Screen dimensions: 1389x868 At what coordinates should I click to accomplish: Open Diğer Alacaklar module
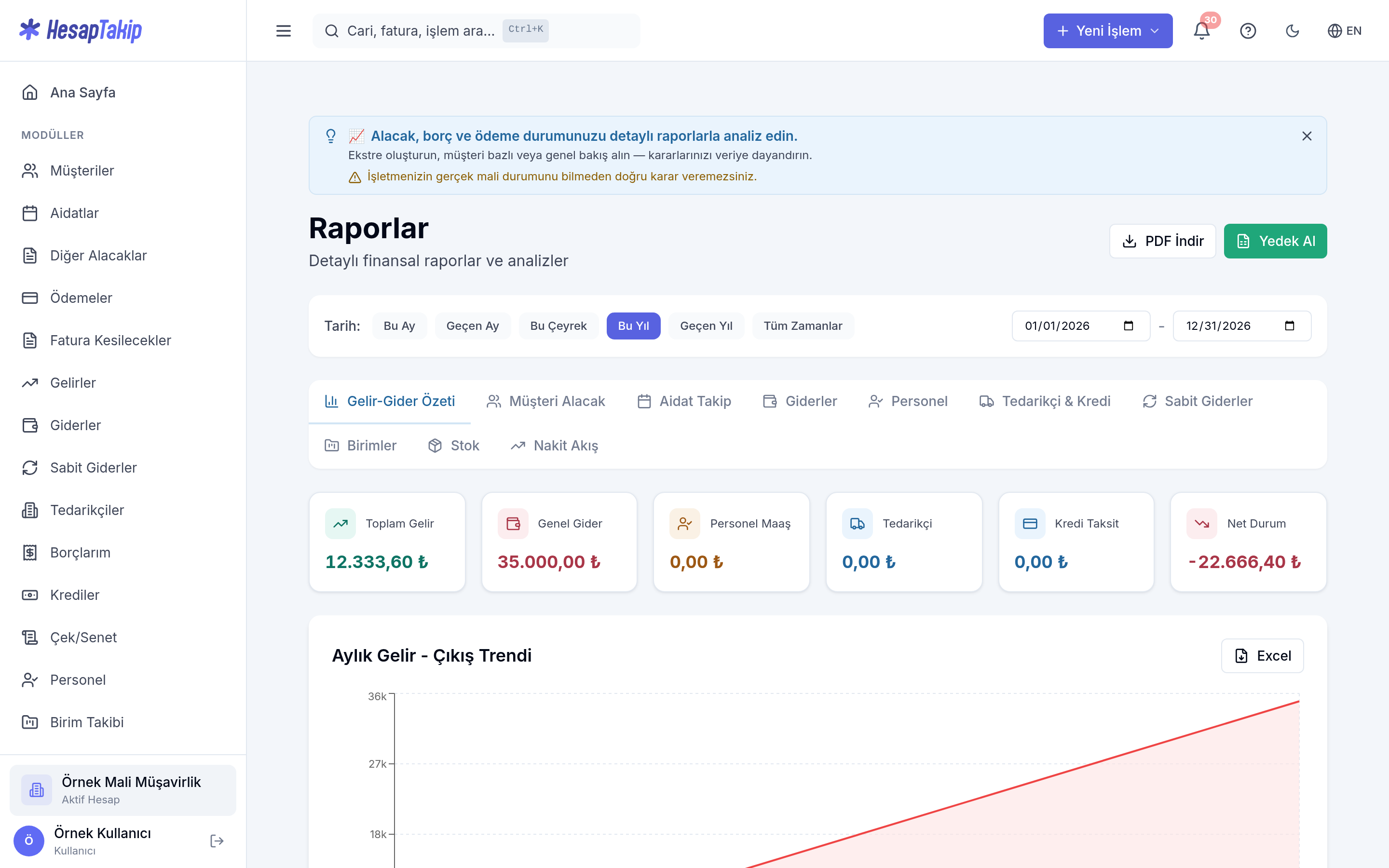tap(123, 256)
